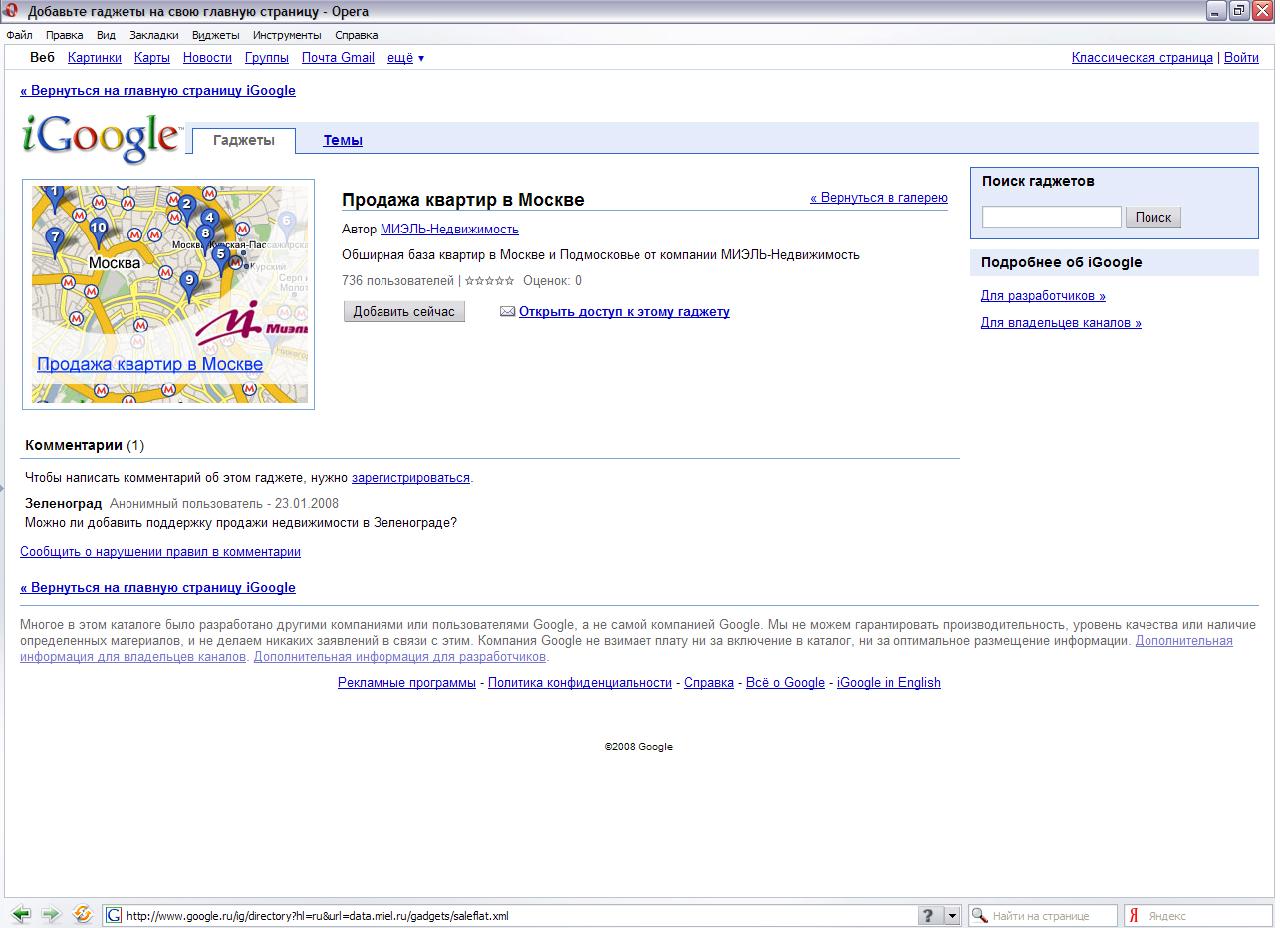Open the Почта Gmail link
The height and width of the screenshot is (930, 1280).
[x=338, y=58]
